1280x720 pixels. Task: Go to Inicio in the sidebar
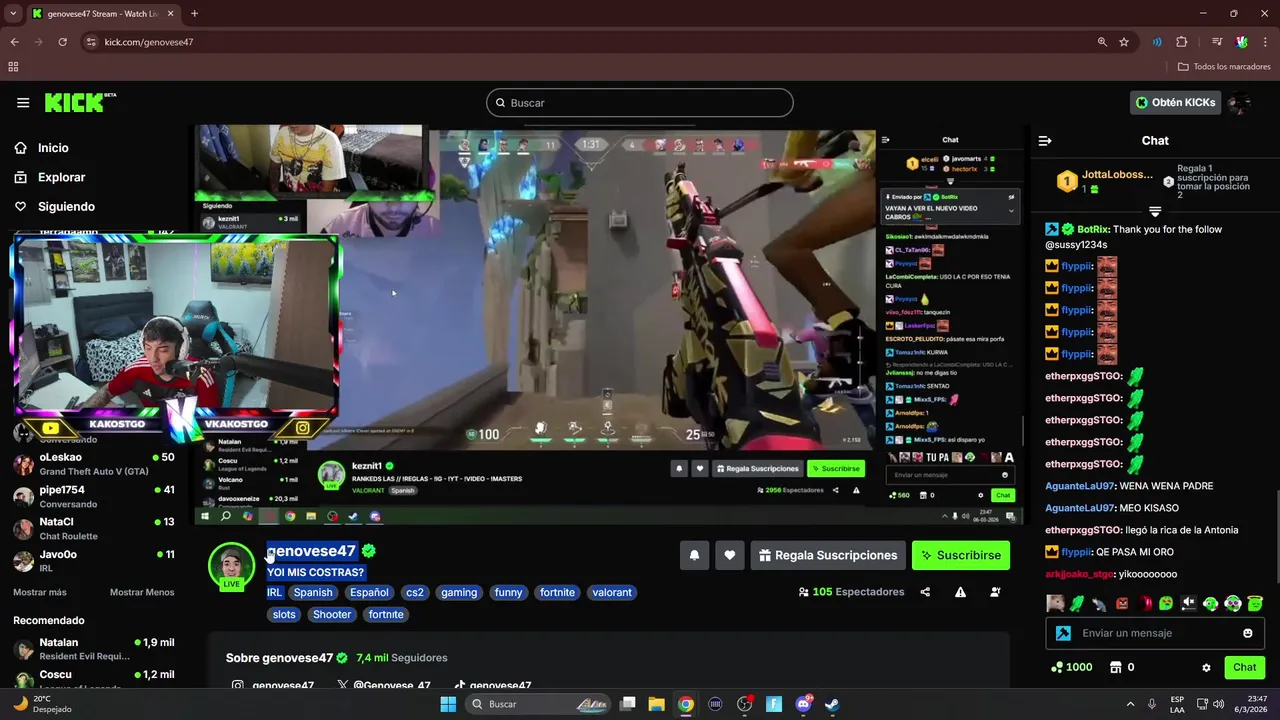pyautogui.click(x=53, y=148)
